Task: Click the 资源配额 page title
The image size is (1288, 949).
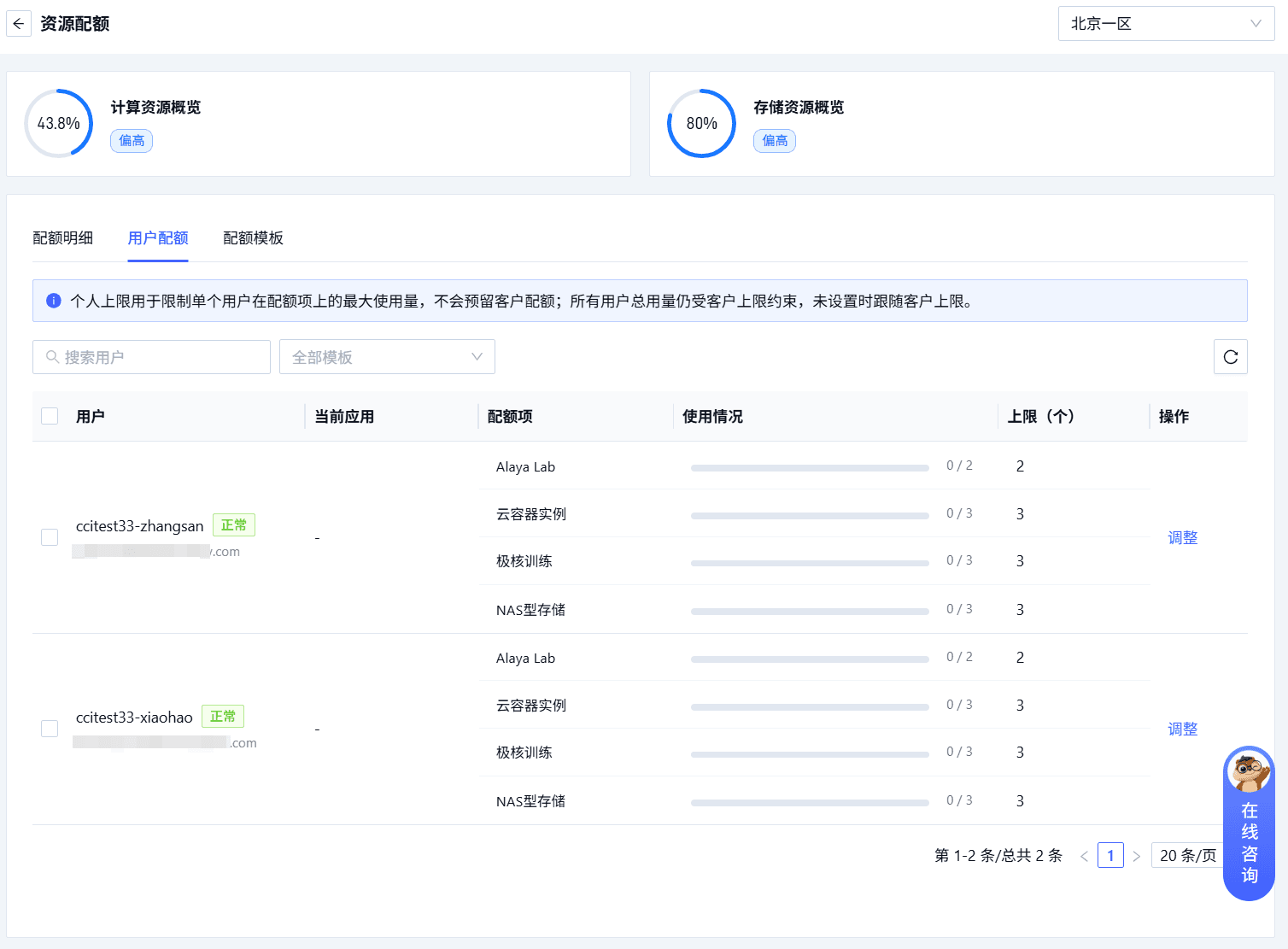Action: [75, 24]
